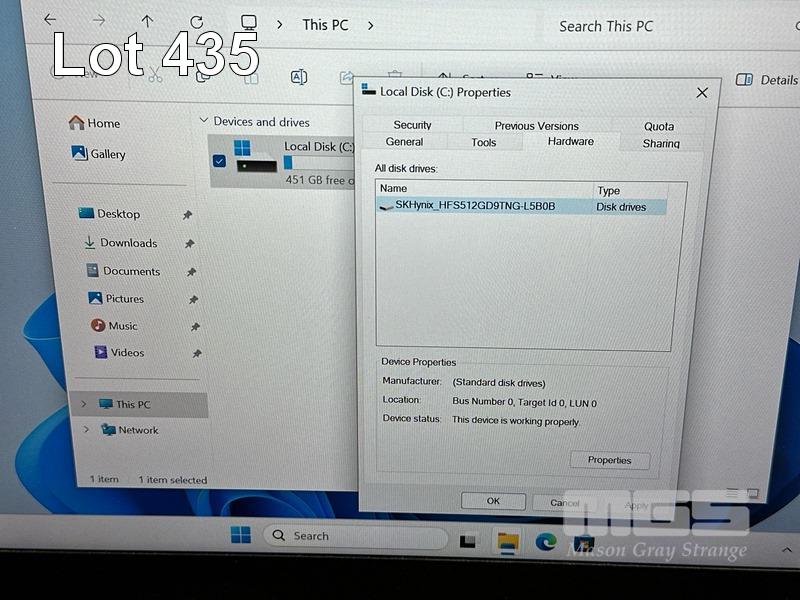Click the Properties button for the device
Screen dimensions: 800x600
pos(609,460)
